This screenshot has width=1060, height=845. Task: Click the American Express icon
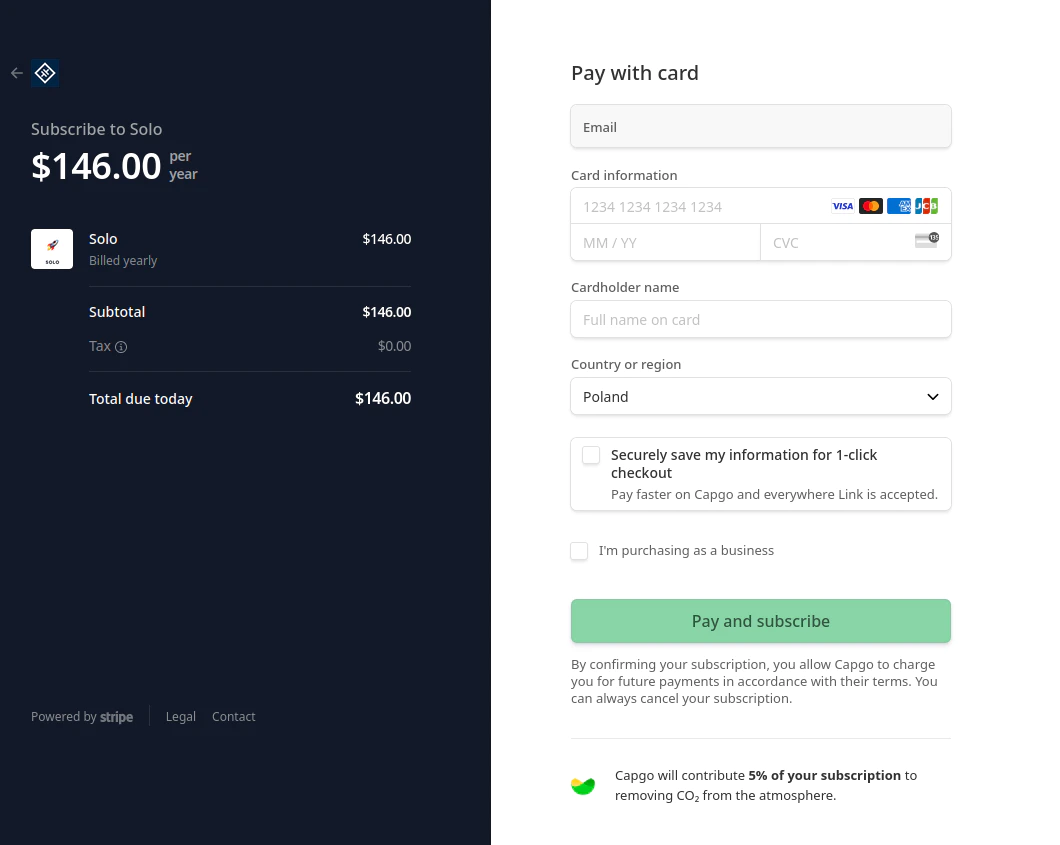tap(898, 206)
